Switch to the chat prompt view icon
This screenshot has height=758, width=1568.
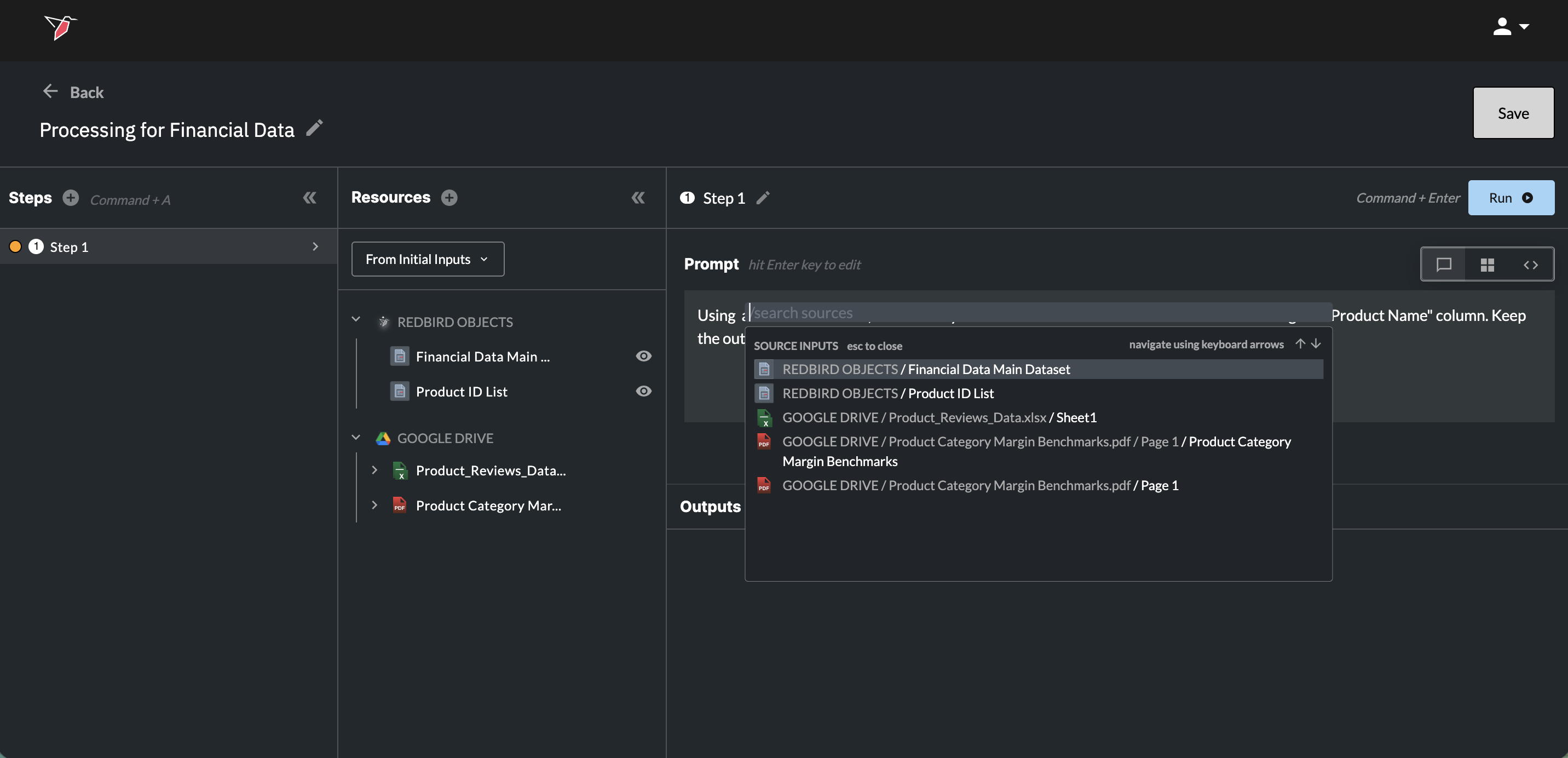1444,264
